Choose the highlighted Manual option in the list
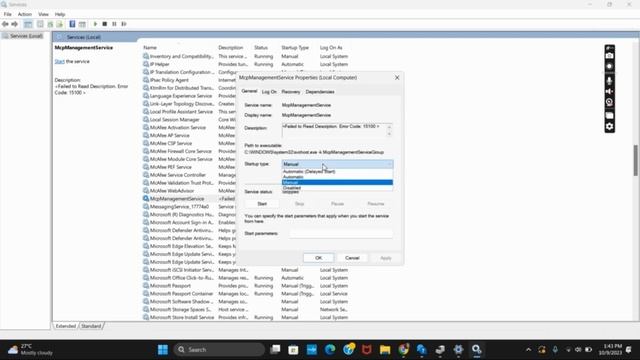The image size is (640, 360). click(x=337, y=182)
